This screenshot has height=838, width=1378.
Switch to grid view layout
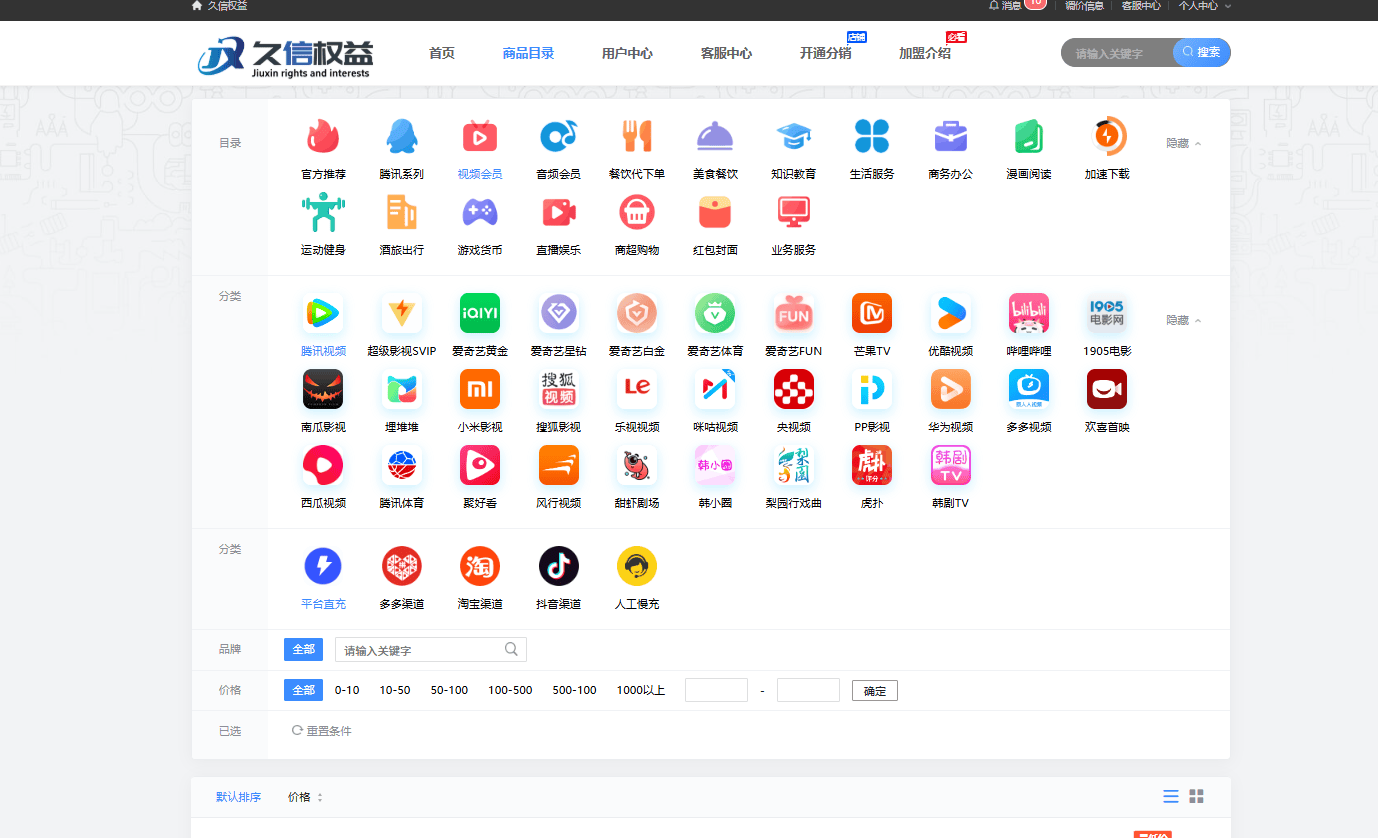1196,797
